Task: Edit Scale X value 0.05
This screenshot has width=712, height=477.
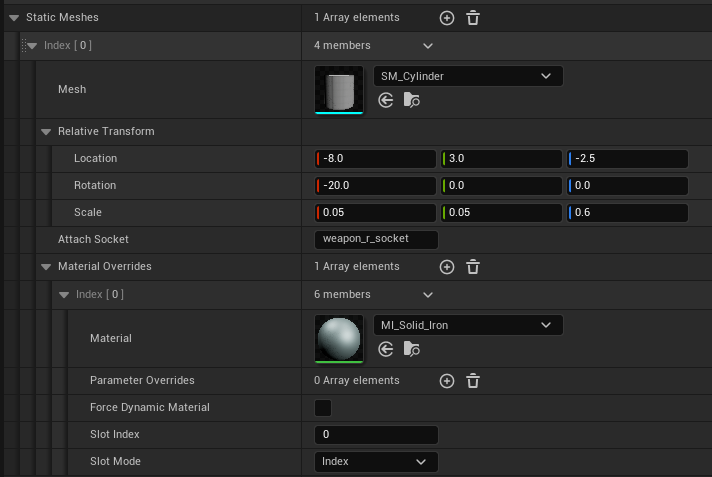Action: (x=375, y=213)
